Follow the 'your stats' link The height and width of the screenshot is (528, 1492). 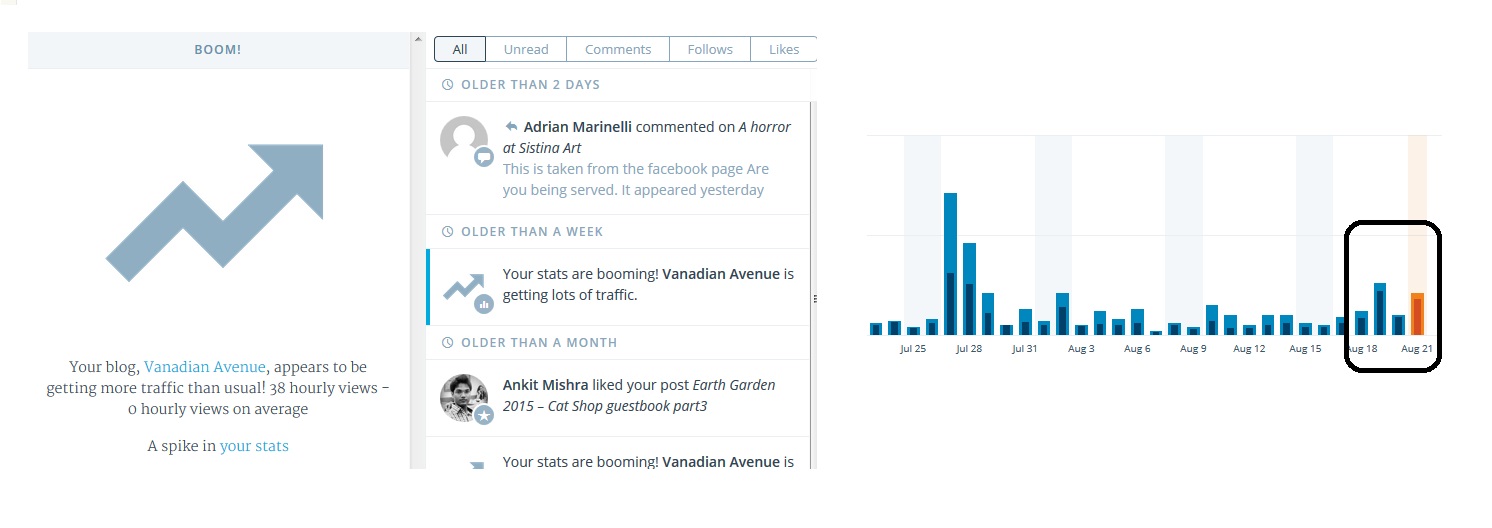point(254,446)
